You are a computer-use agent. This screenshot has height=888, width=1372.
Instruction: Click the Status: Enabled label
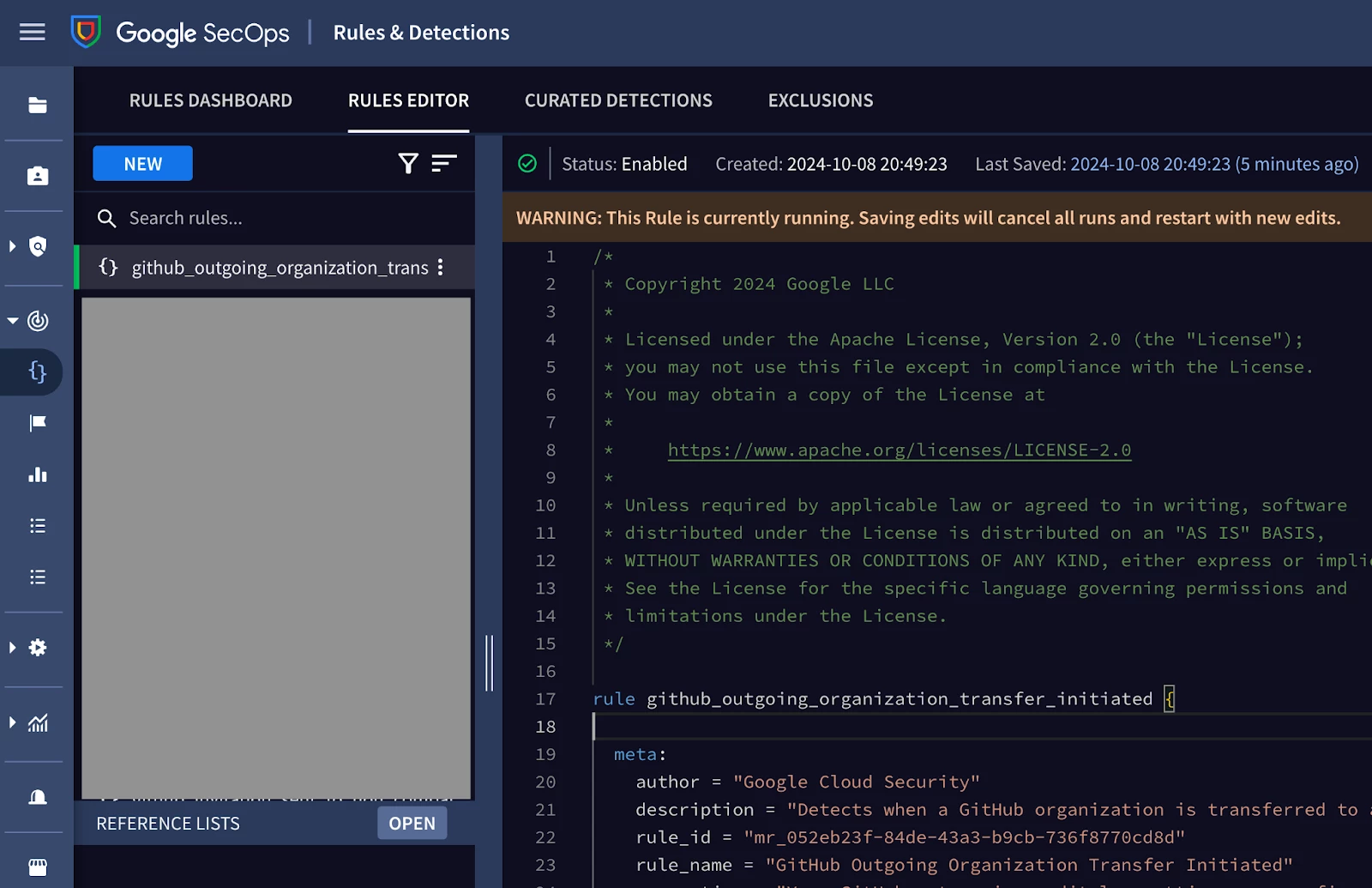click(x=624, y=164)
